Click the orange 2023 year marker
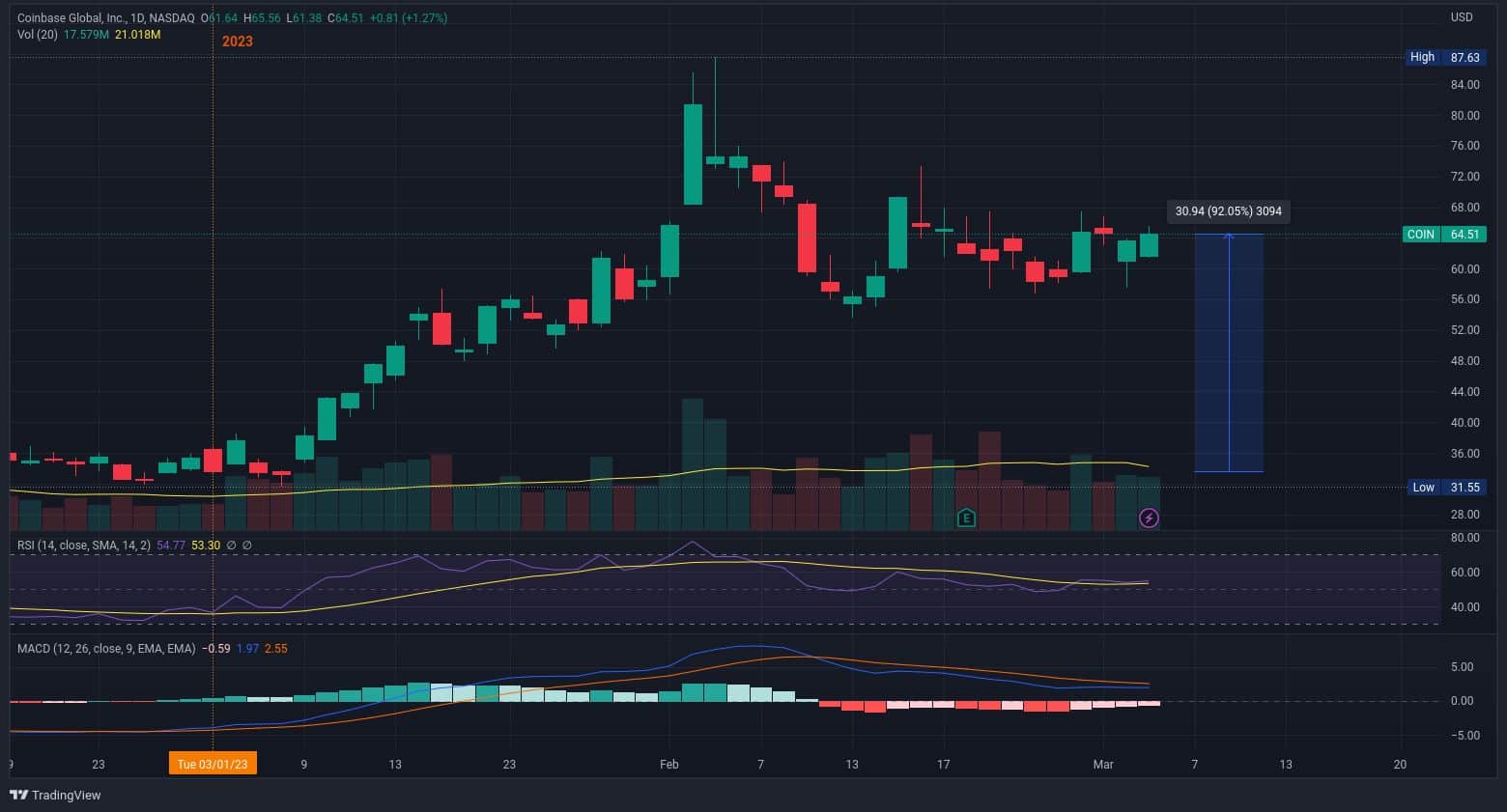The height and width of the screenshot is (812, 1507). click(x=238, y=42)
